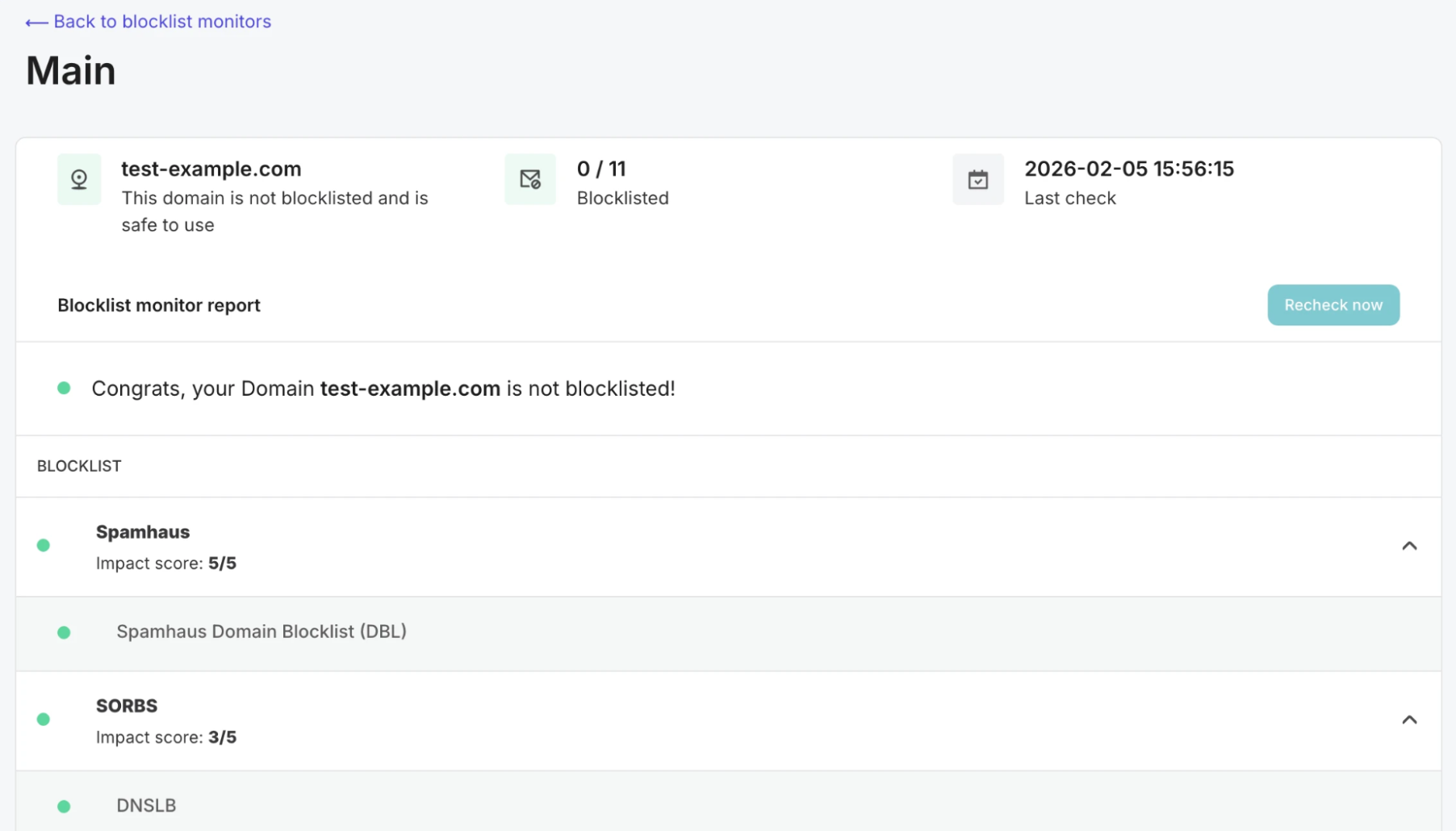
Task: Go back to blocklist monitors
Action: coord(148,22)
